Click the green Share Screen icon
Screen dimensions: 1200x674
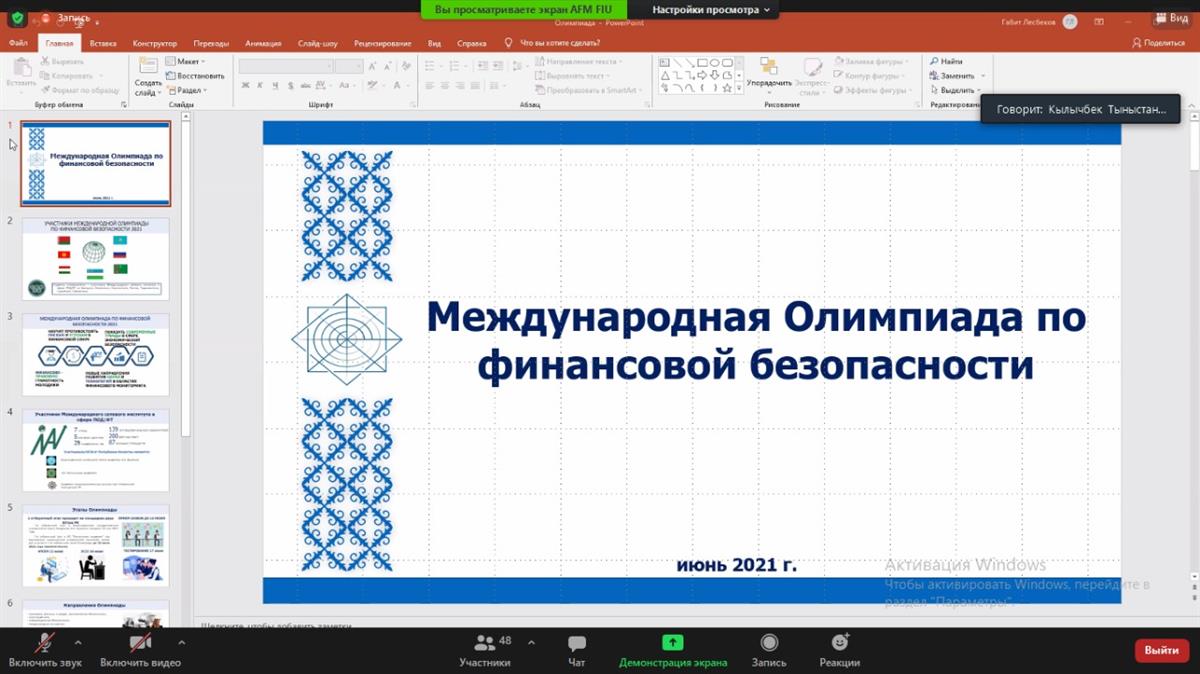click(x=672, y=643)
